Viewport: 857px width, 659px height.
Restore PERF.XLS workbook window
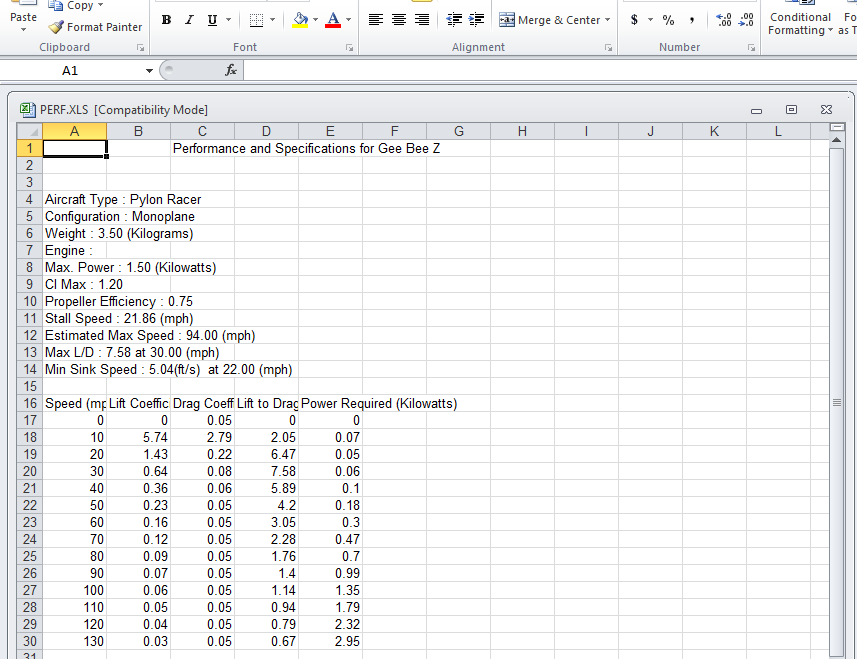click(x=791, y=110)
